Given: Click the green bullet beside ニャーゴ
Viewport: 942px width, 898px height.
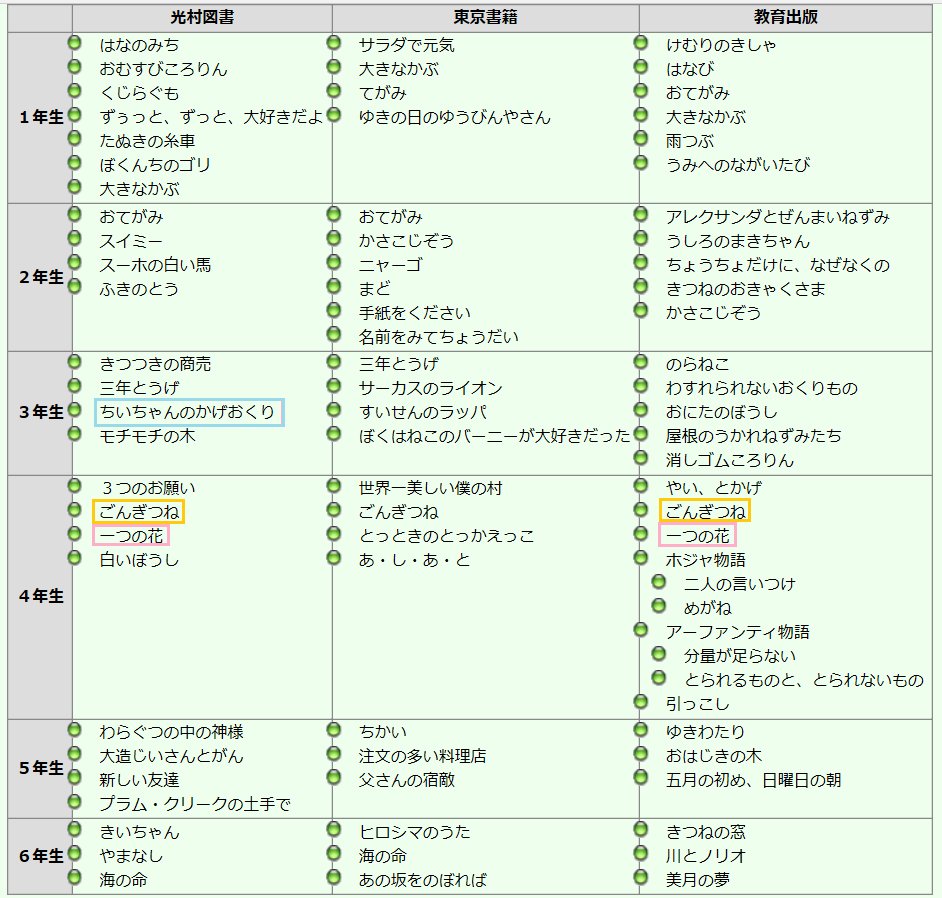Looking at the screenshot, I should click(x=333, y=262).
